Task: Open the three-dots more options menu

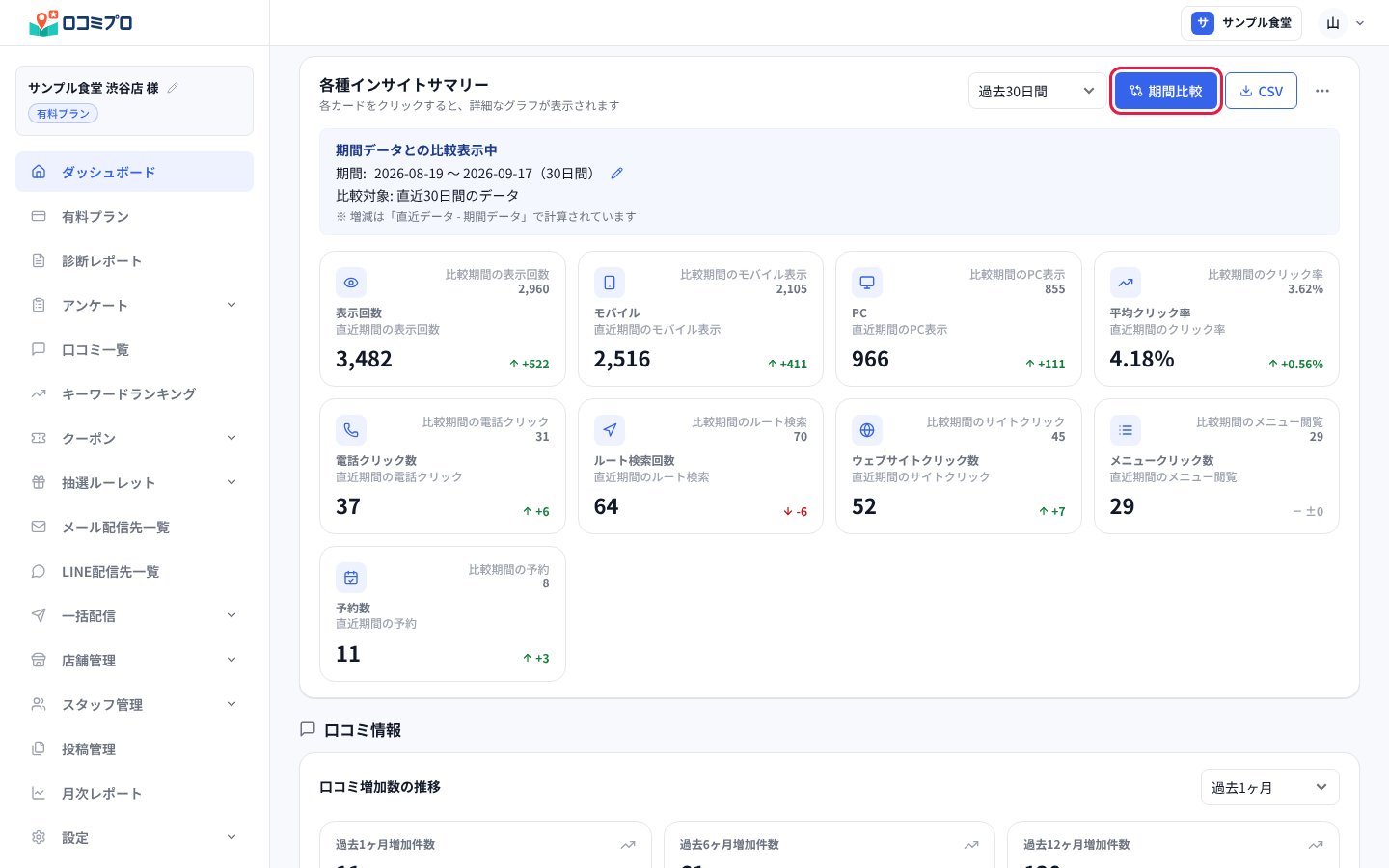Action: point(1322,91)
